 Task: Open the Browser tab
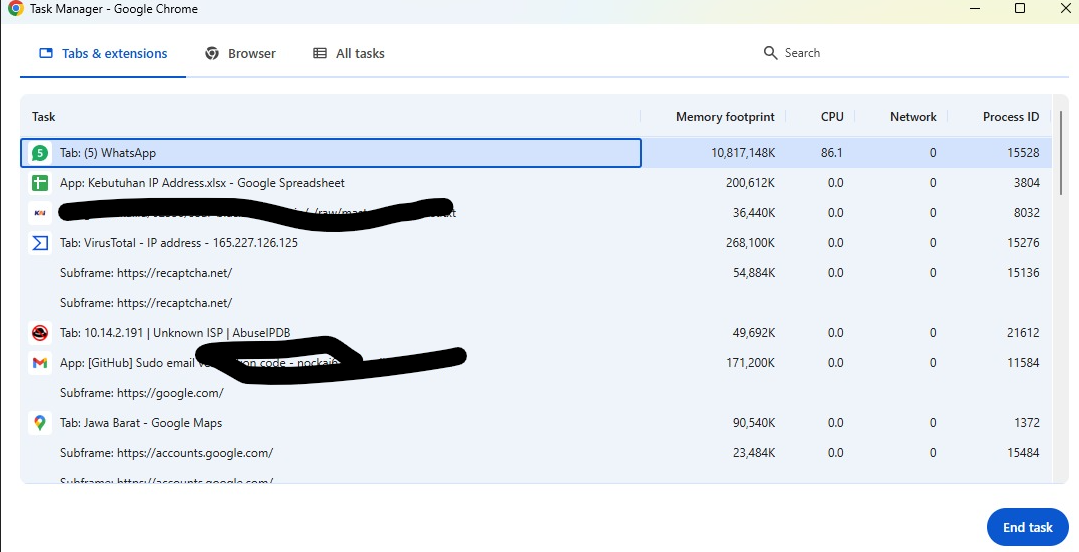pyautogui.click(x=240, y=54)
